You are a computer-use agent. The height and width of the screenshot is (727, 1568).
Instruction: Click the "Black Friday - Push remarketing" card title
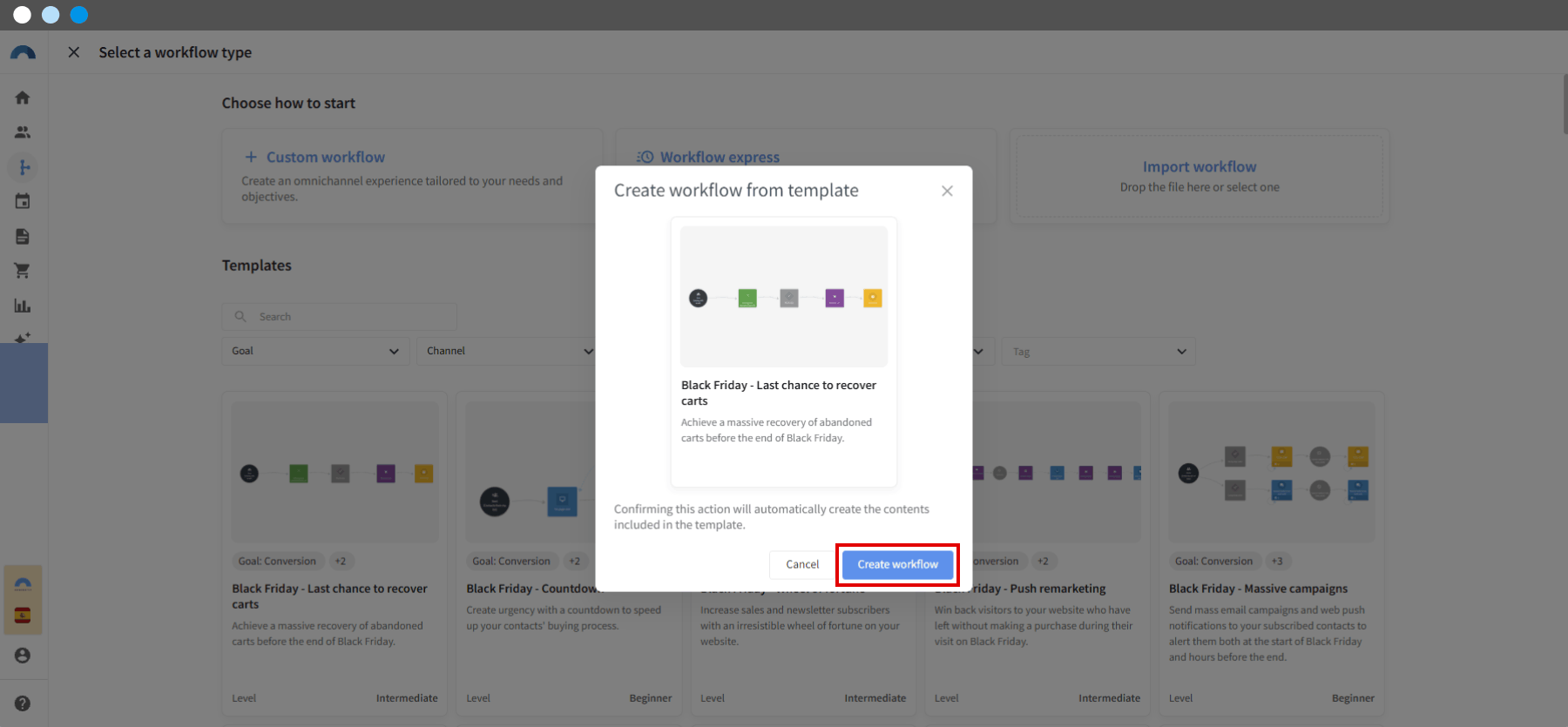(1020, 589)
